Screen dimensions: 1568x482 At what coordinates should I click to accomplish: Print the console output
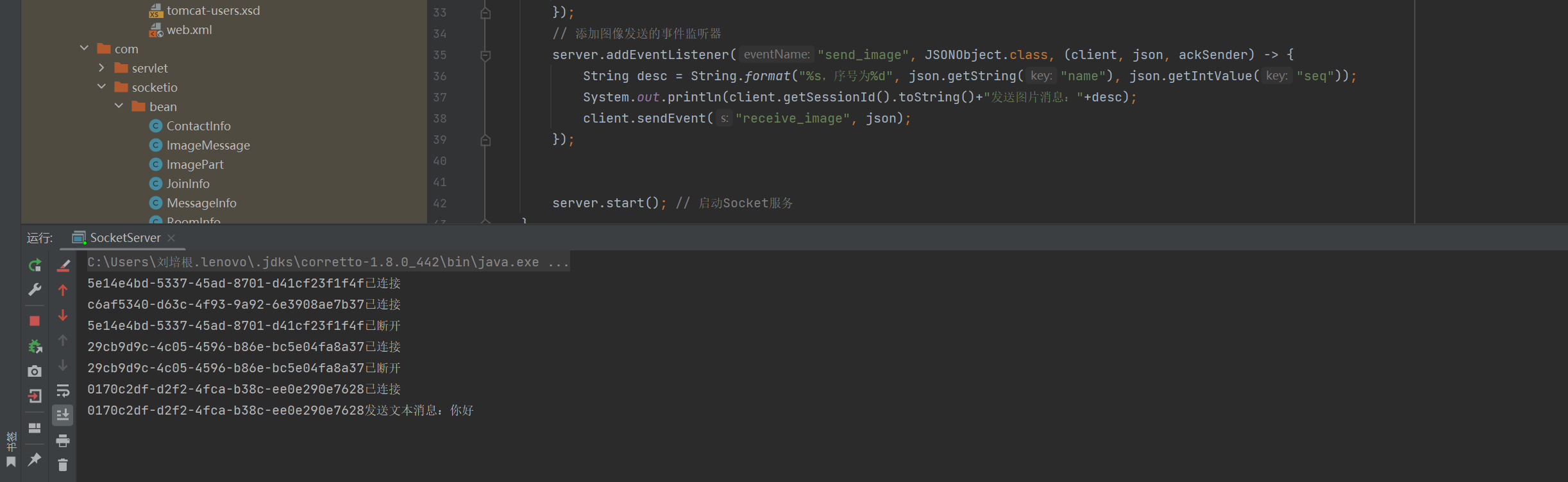[x=63, y=440]
